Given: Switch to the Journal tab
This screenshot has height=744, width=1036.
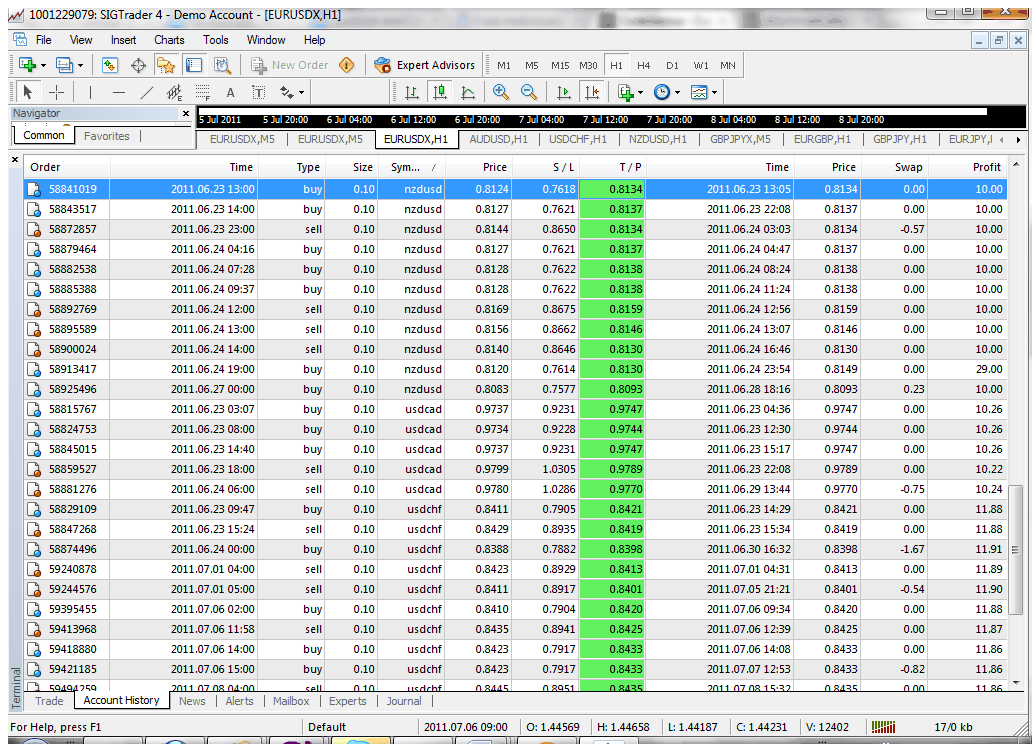Looking at the screenshot, I should coord(404,701).
